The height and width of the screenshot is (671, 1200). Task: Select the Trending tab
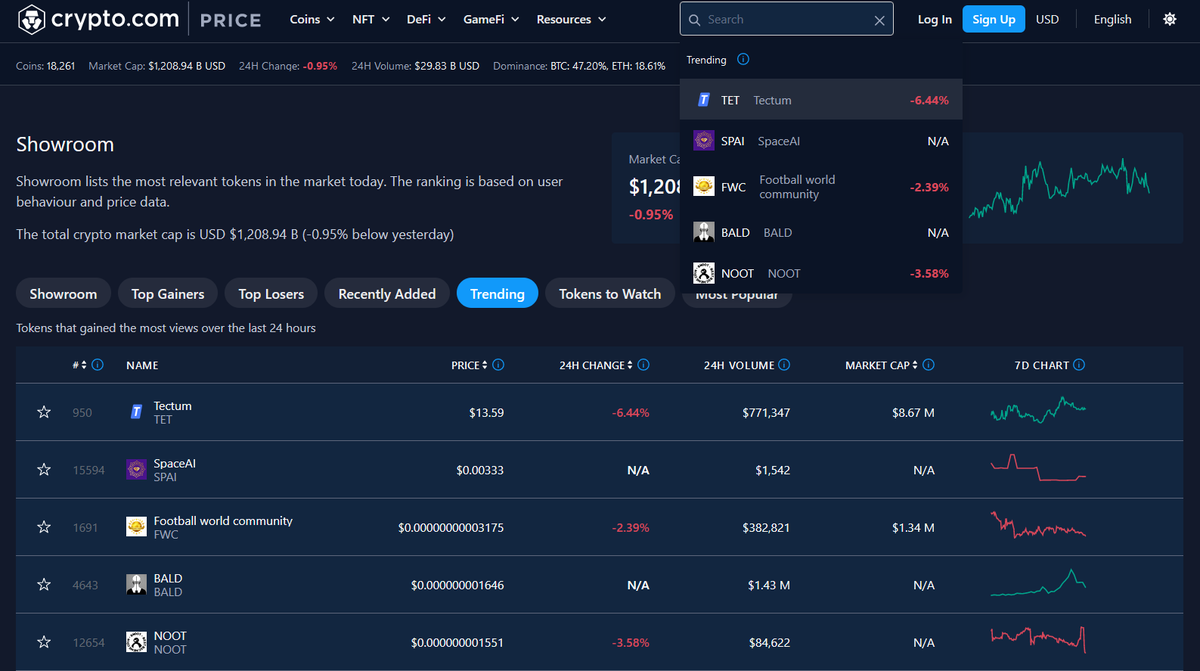coord(497,293)
